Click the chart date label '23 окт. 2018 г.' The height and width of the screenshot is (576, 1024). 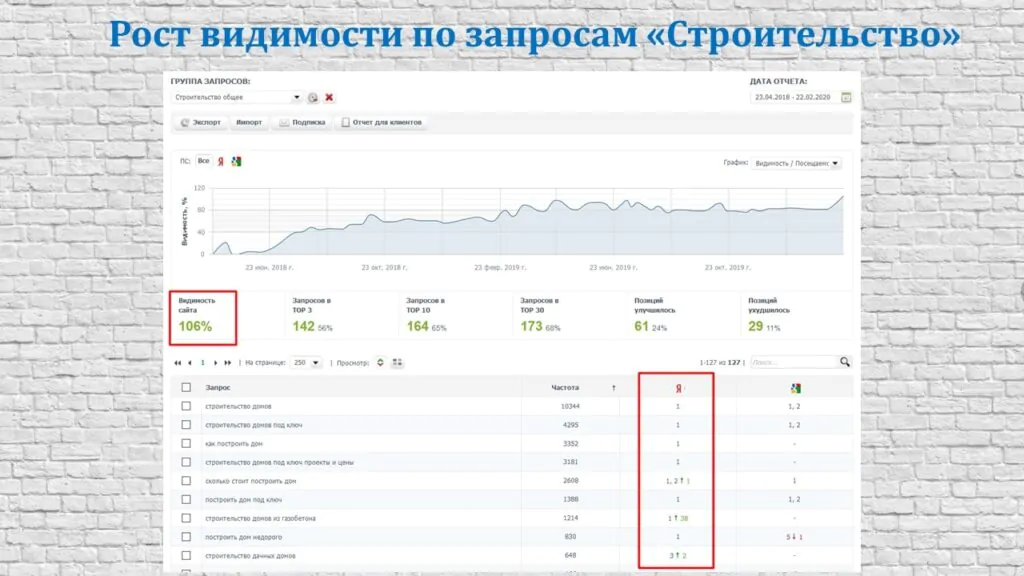384,267
